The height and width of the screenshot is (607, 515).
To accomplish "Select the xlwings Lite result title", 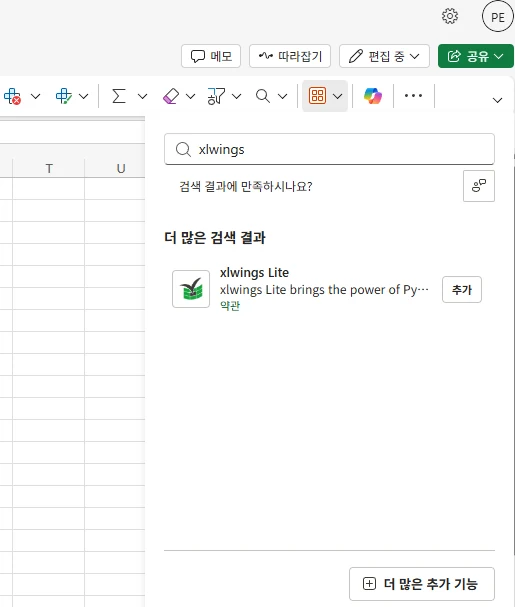I will click(x=254, y=273).
